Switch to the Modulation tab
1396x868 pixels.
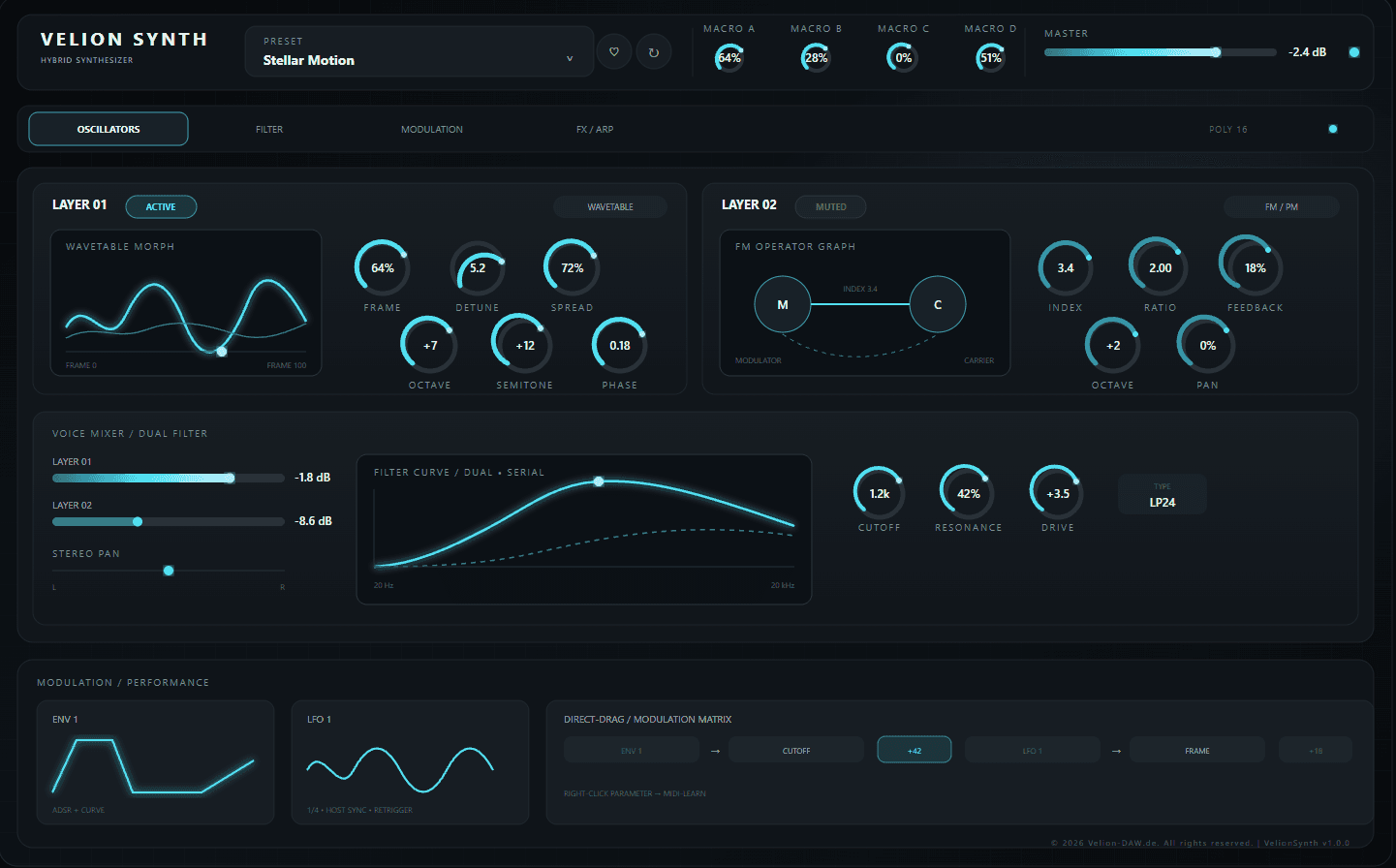(432, 129)
